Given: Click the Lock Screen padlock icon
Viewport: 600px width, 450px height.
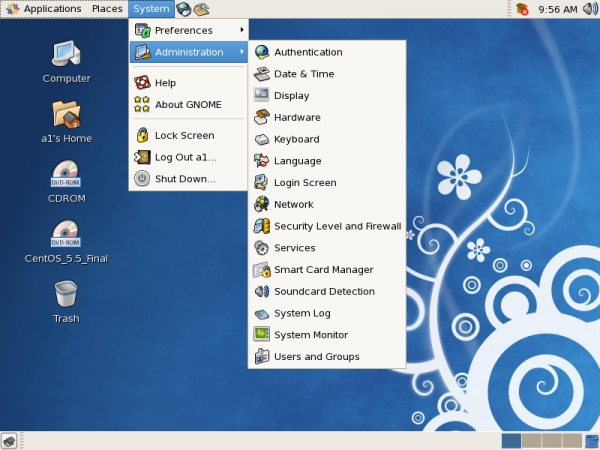Looking at the screenshot, I should click(x=142, y=135).
